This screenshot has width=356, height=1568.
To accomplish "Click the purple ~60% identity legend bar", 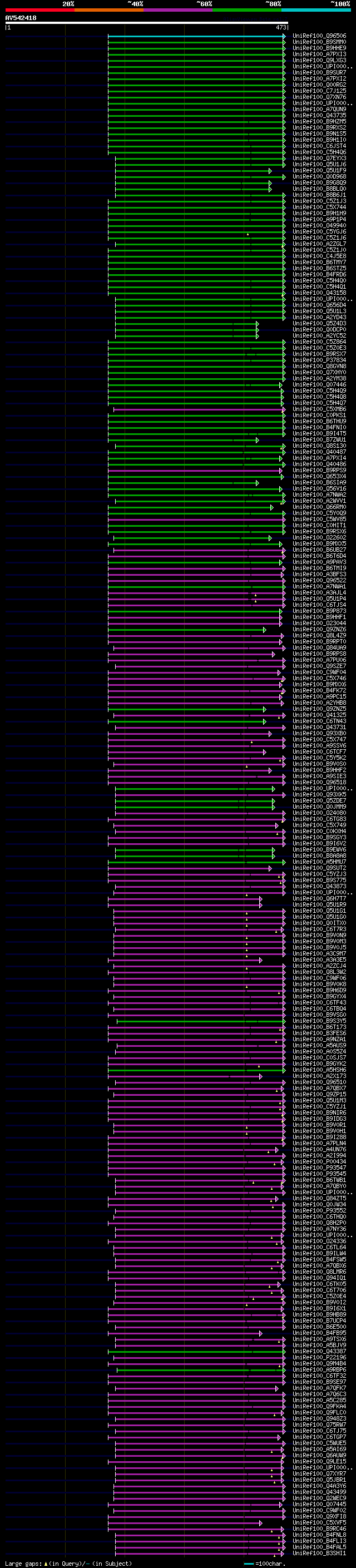I will (x=177, y=10).
